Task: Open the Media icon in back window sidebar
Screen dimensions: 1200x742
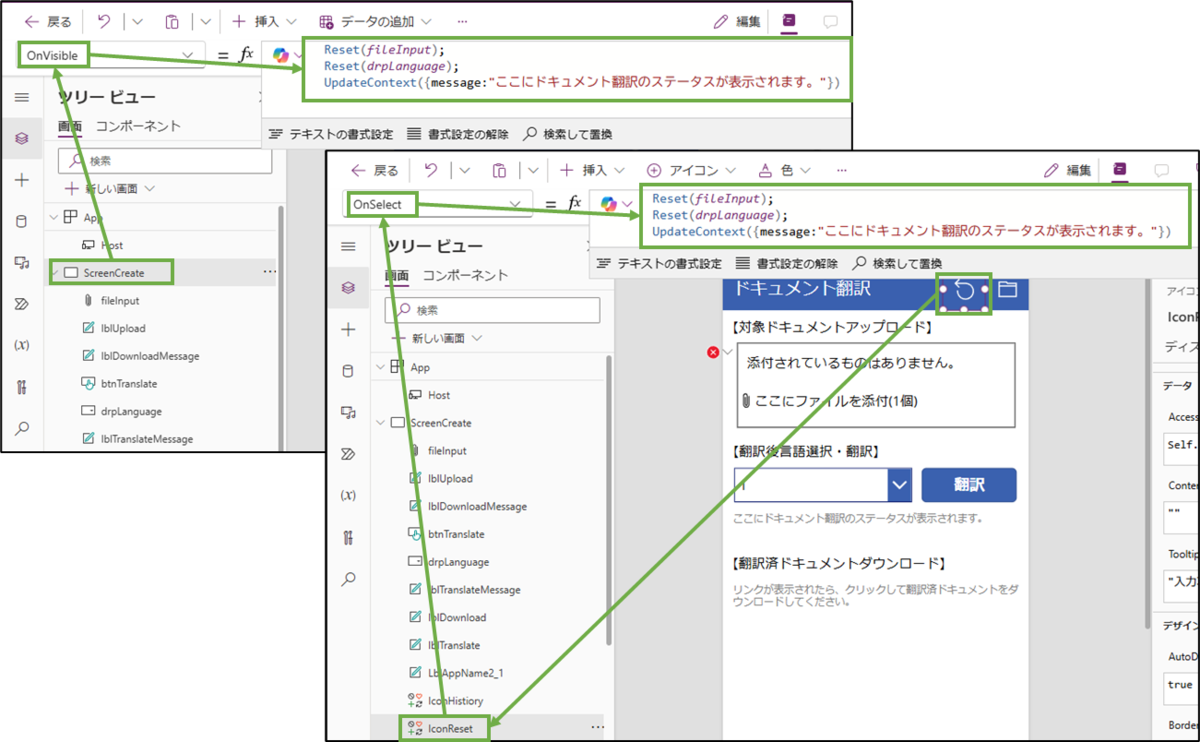Action: (x=22, y=262)
